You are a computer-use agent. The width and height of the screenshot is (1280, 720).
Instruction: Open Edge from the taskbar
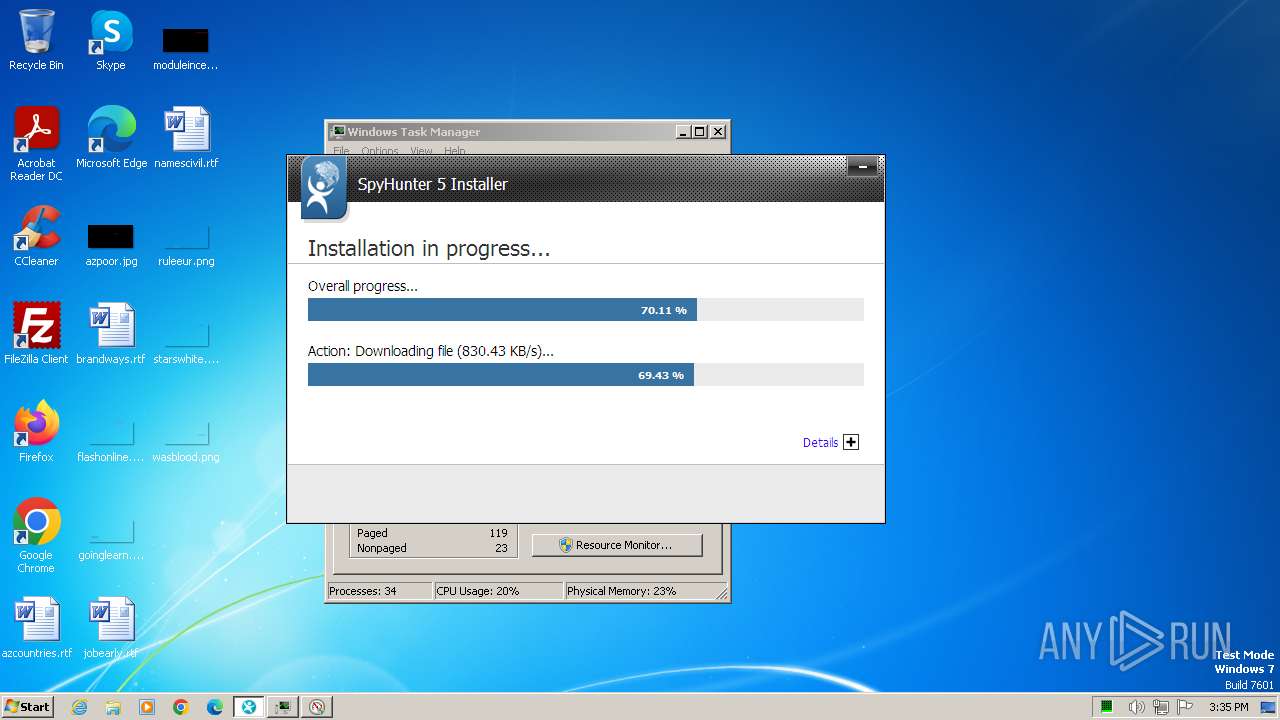click(215, 707)
